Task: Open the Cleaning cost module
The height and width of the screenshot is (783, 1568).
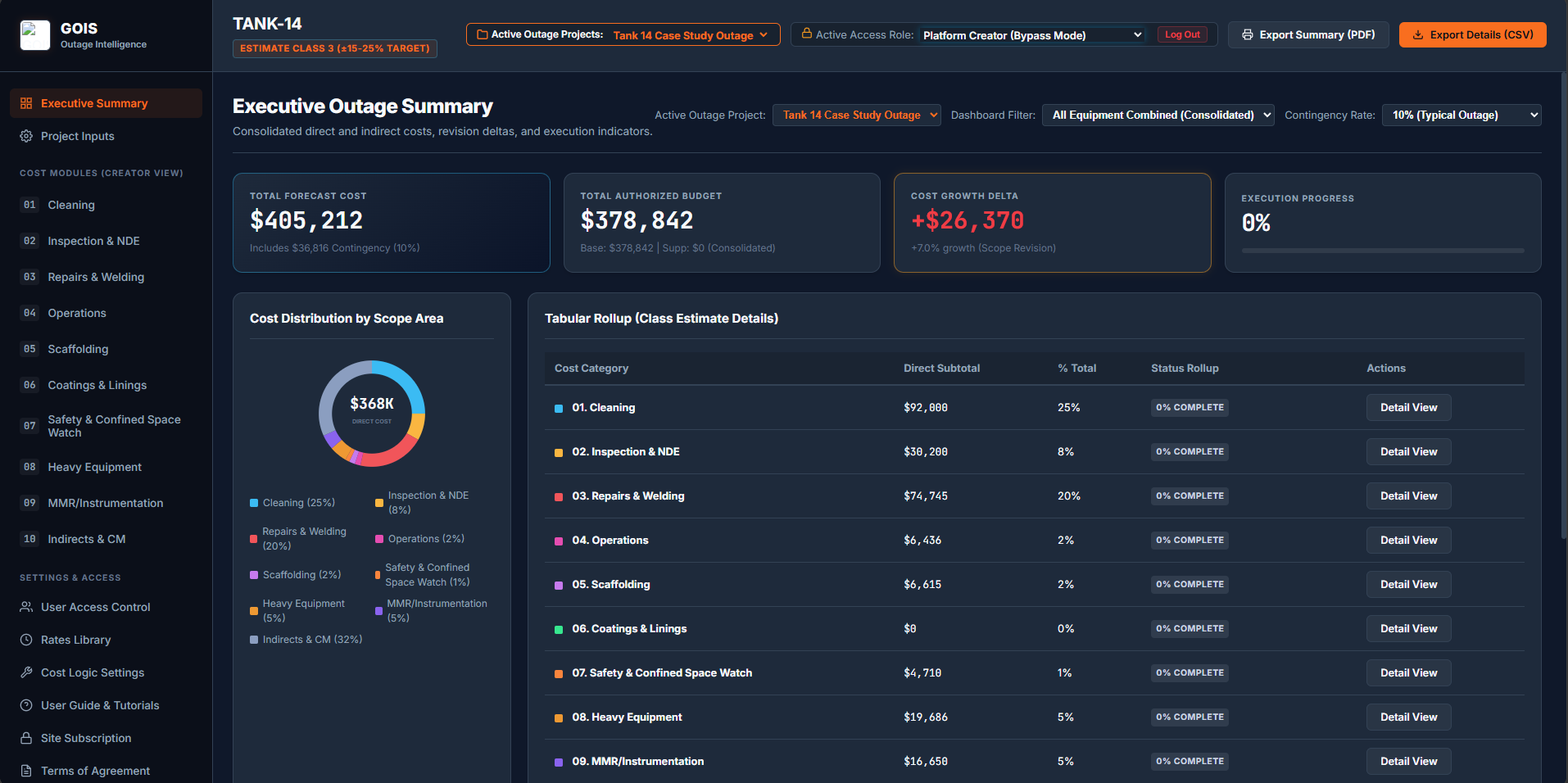Action: coord(106,205)
